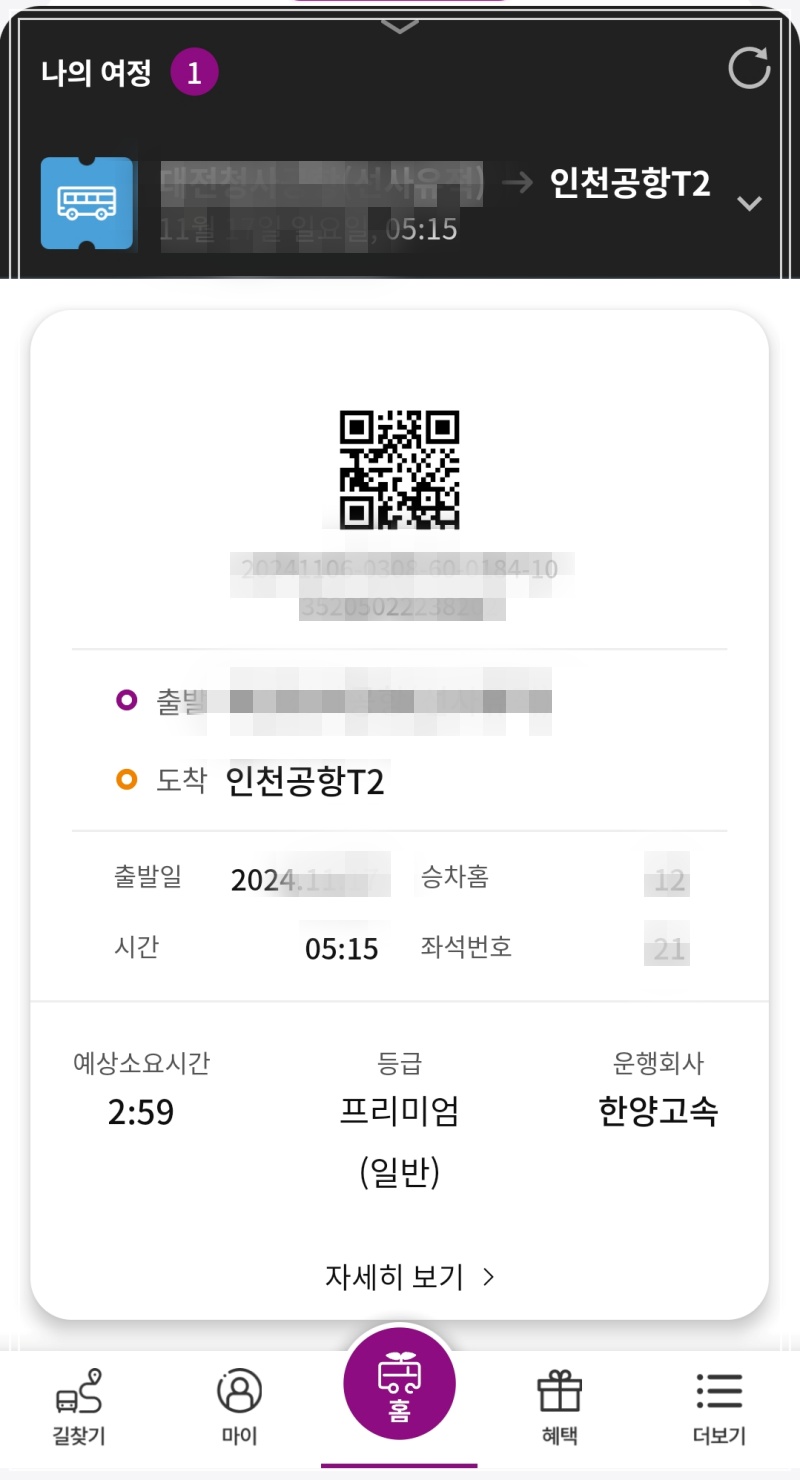Open the 마이 profile icon
Image resolution: width=800 pixels, height=1480 pixels.
[239, 1391]
